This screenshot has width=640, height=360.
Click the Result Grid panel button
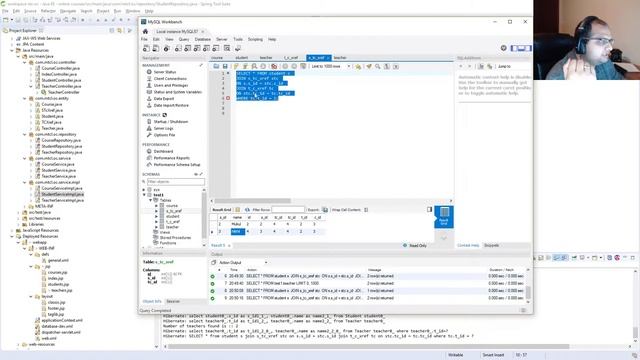(x=444, y=217)
